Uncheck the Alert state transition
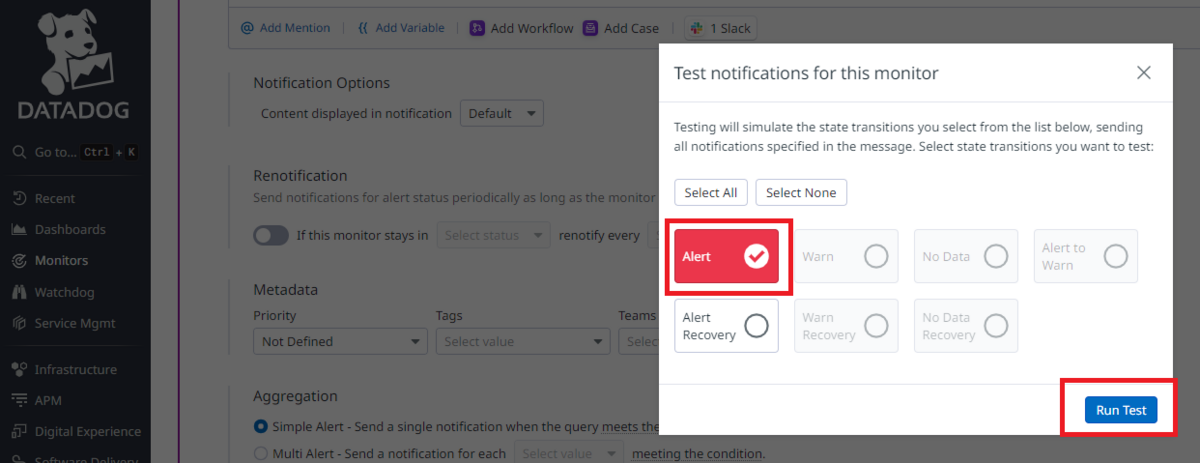Screen dimensions: 1200x463 [726, 257]
